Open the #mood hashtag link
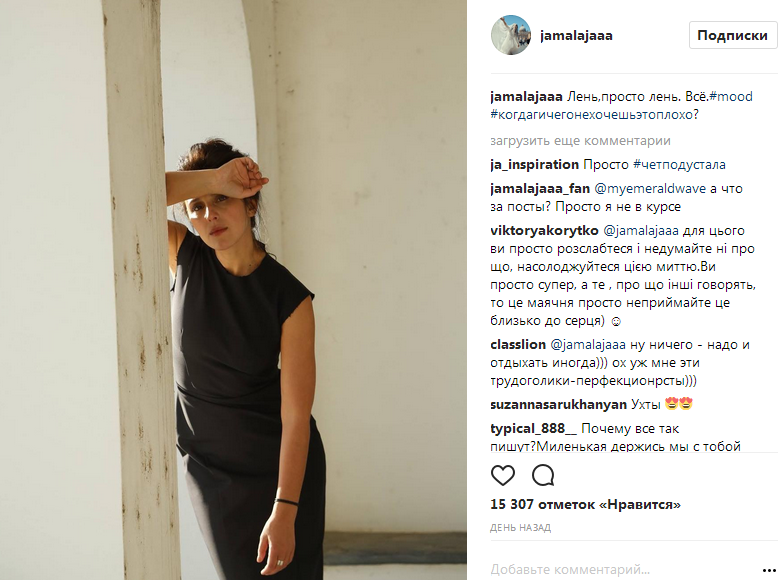Image resolution: width=780 pixels, height=580 pixels. pos(731,97)
